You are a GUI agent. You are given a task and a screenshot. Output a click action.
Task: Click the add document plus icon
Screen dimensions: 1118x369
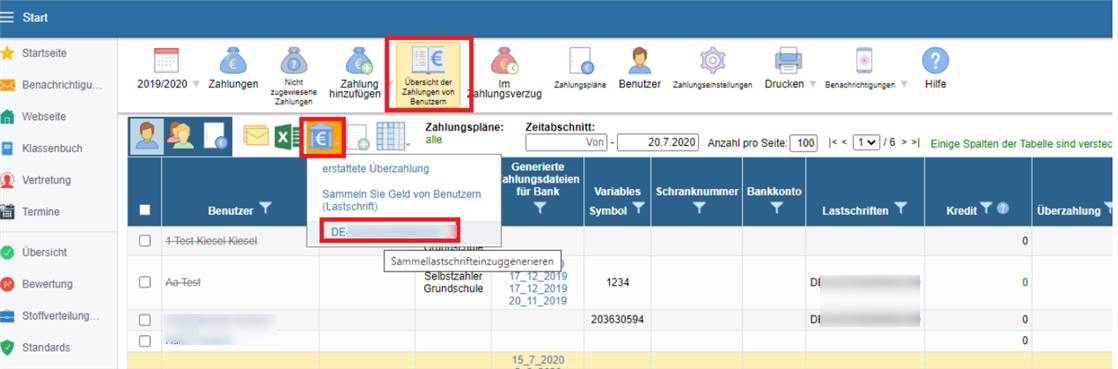357,137
